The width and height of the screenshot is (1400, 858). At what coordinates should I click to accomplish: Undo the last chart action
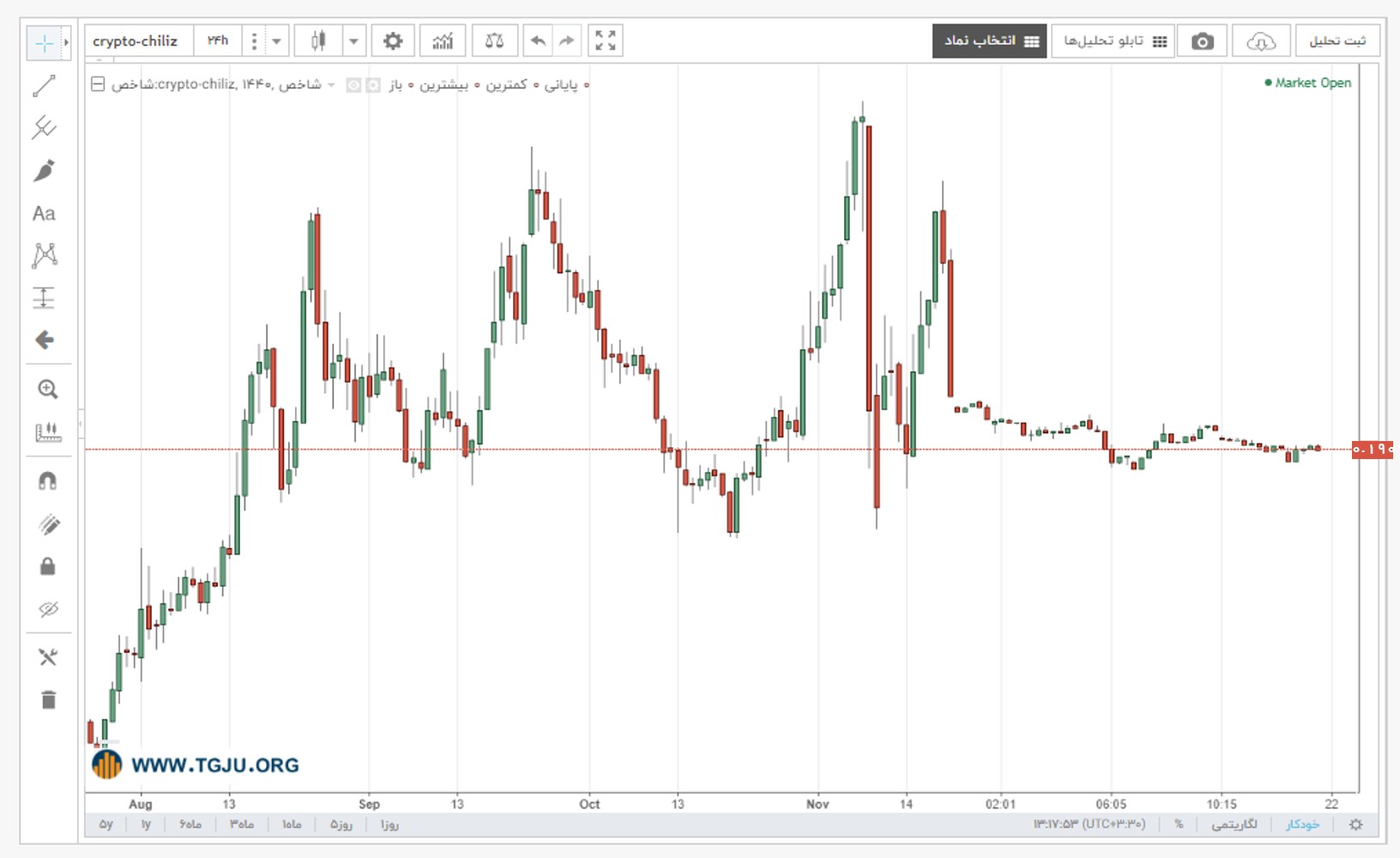538,41
